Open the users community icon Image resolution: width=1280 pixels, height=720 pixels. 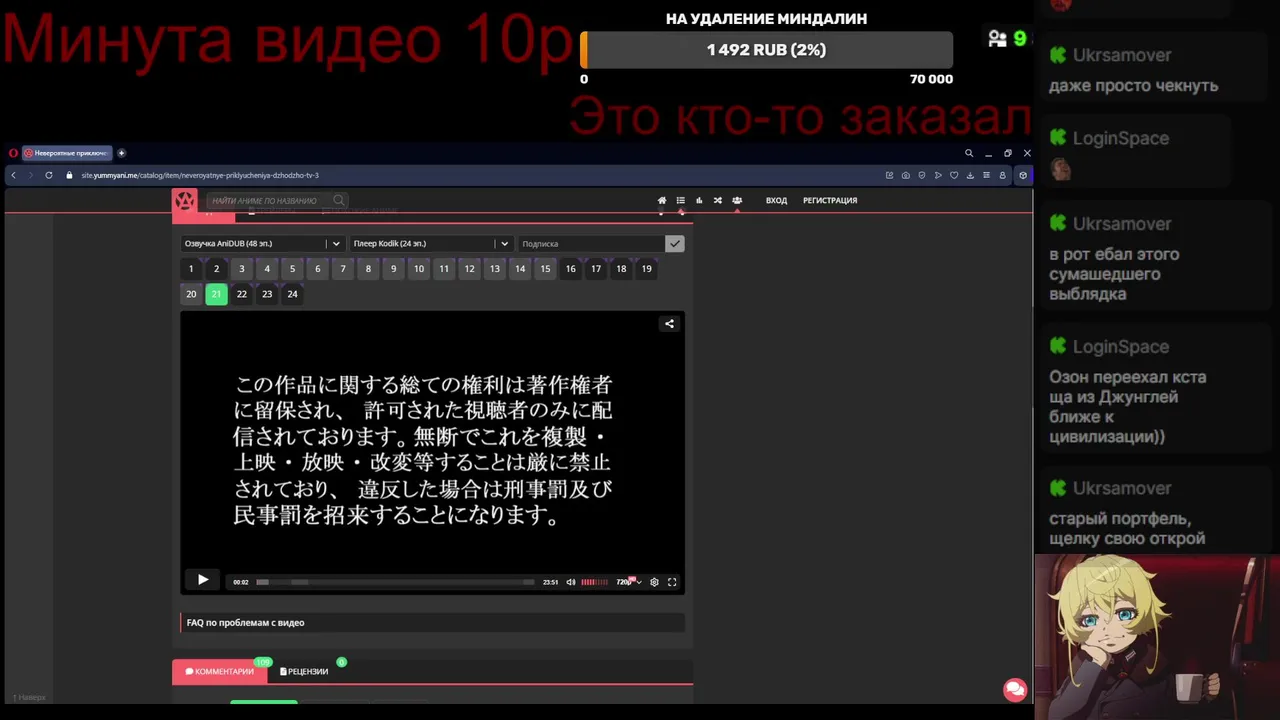pyautogui.click(x=737, y=200)
